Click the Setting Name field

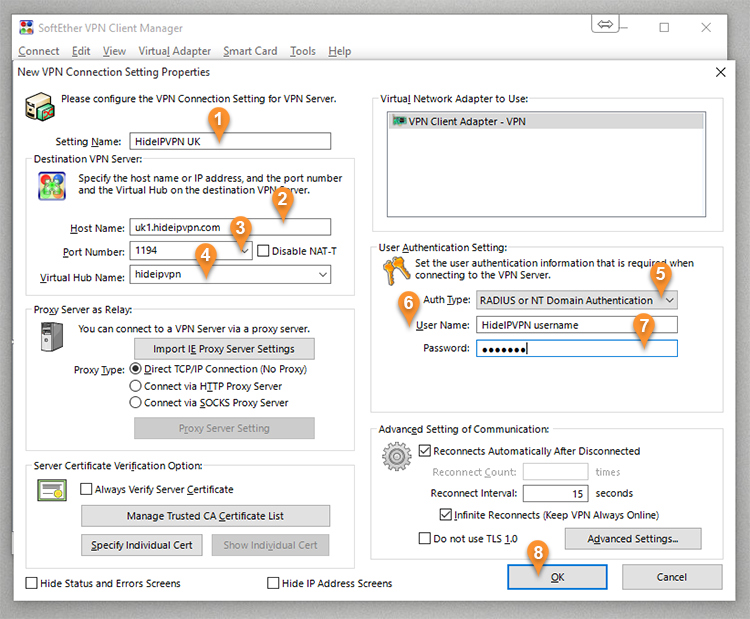click(x=230, y=141)
